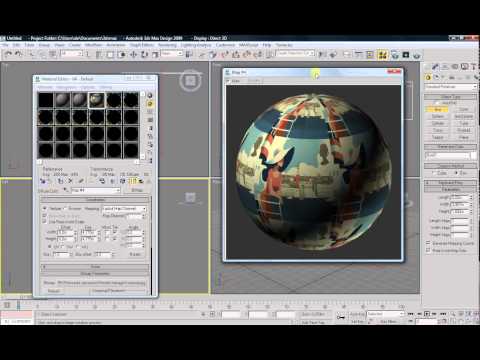Viewport: 480px width, 360px height.
Task: Open Material Editor's Material menu
Action: (45, 87)
